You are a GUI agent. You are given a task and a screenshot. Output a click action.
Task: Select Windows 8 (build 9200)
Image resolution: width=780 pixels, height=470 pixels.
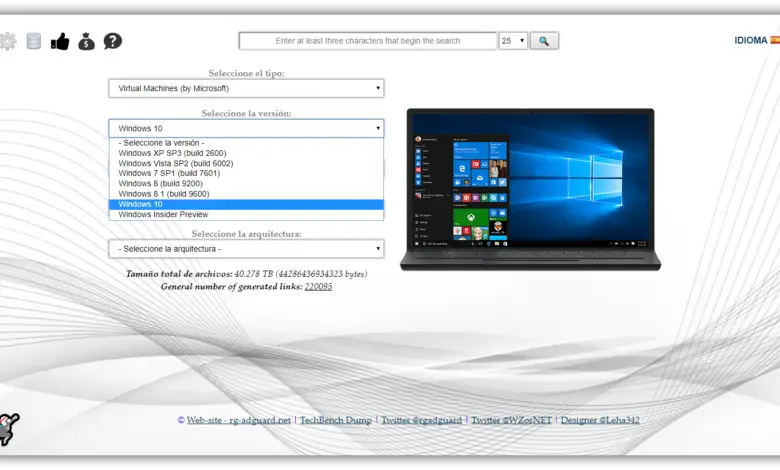click(246, 184)
